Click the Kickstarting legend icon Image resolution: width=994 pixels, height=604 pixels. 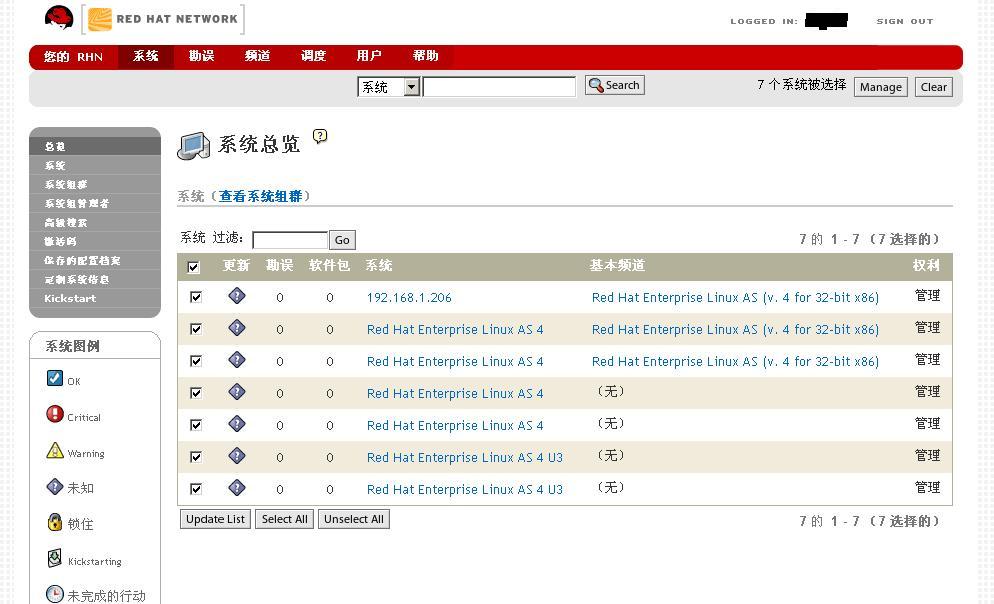[55, 558]
